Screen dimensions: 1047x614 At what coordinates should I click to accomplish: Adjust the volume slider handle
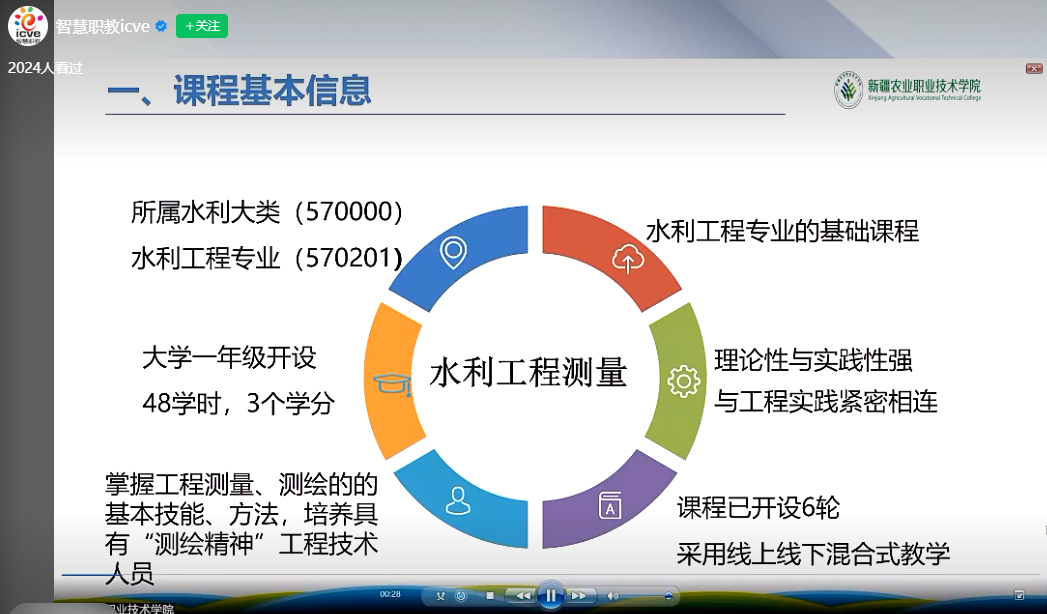pyautogui.click(x=667, y=596)
